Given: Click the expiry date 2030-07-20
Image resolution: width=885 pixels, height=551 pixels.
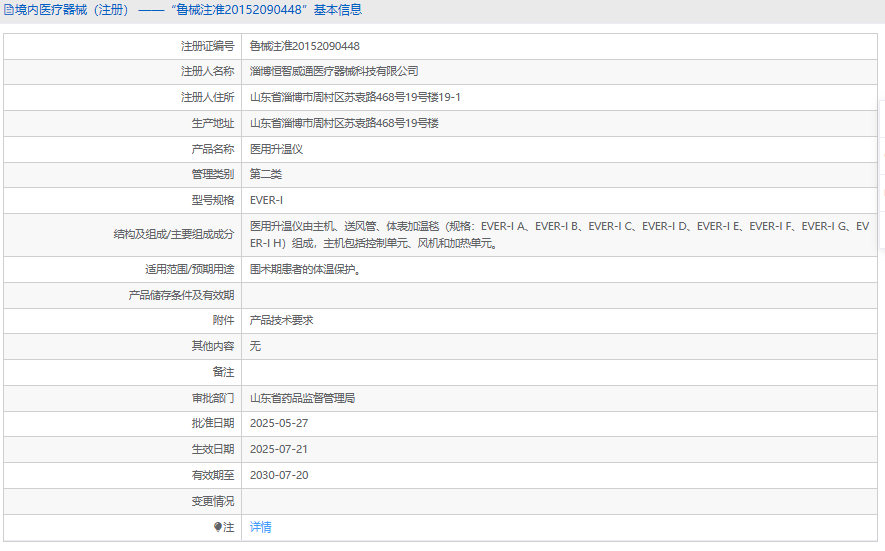Looking at the screenshot, I should 279,475.
